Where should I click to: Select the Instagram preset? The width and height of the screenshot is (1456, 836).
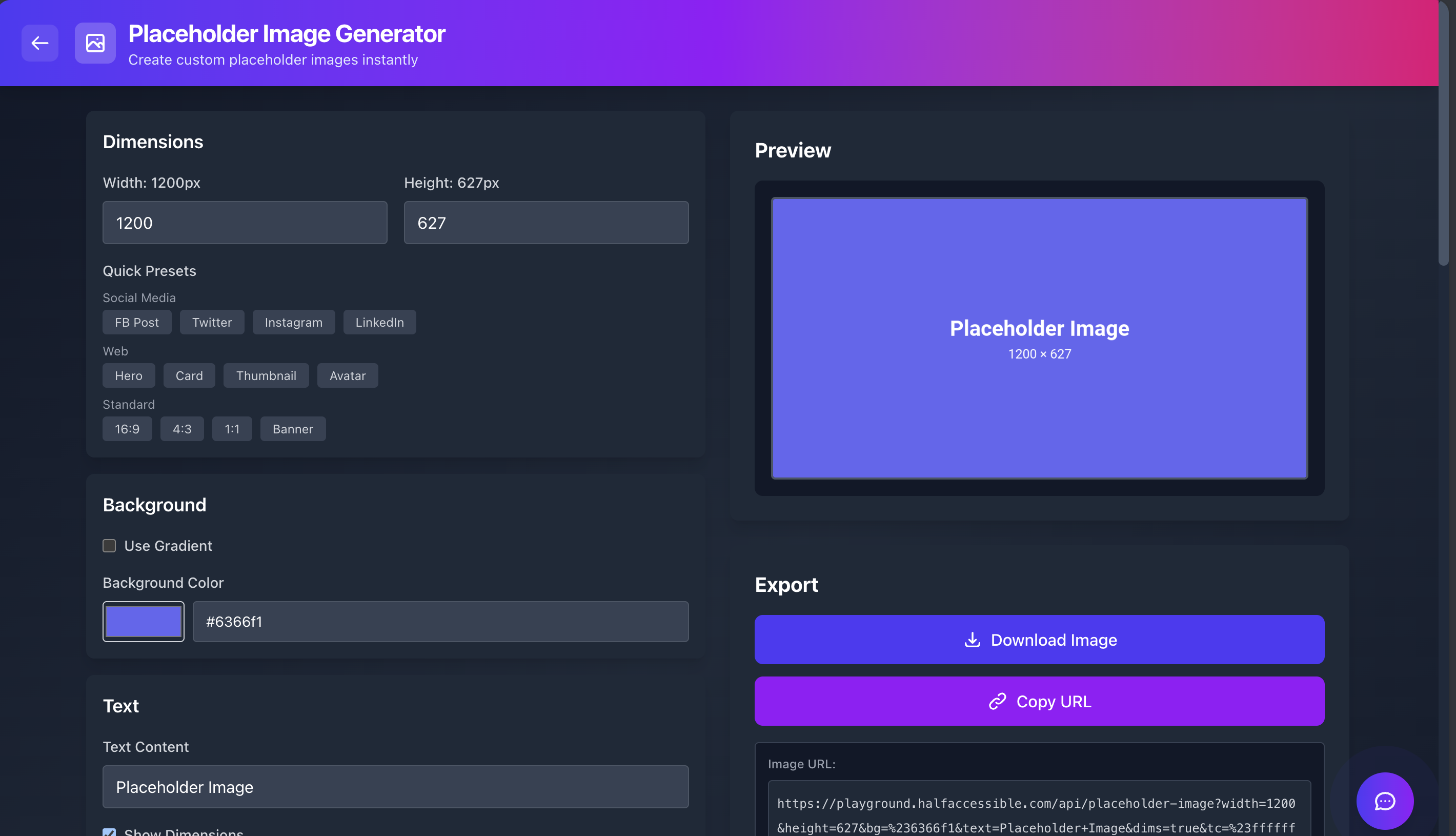click(x=293, y=322)
